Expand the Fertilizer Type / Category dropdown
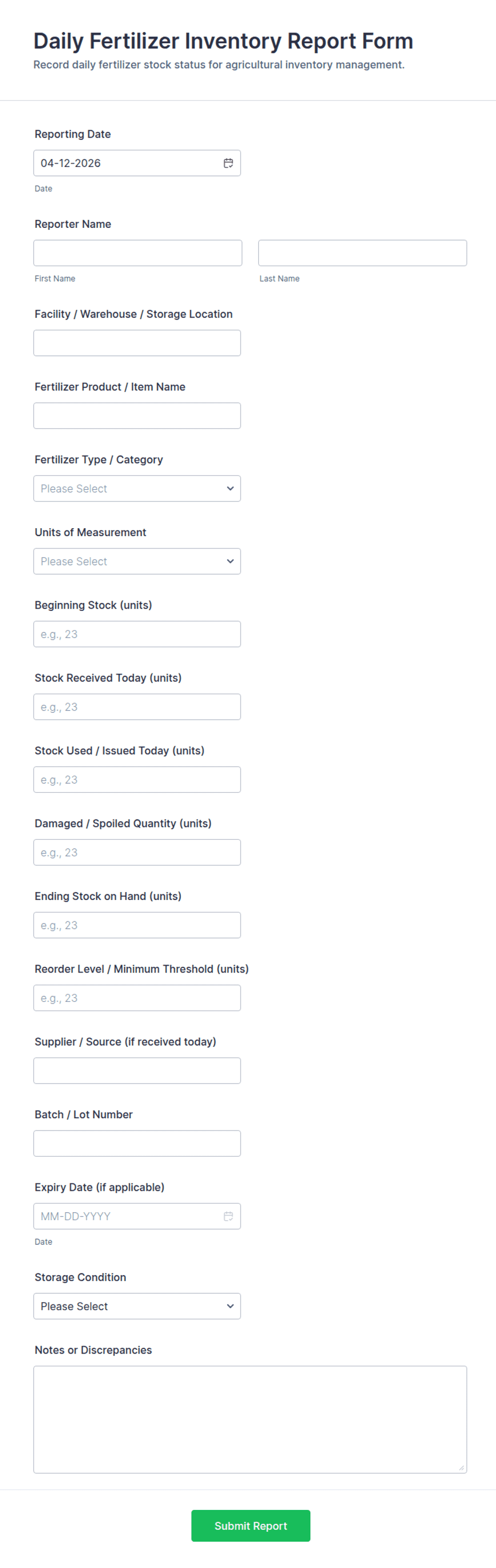This screenshot has height=1568, width=496. (137, 489)
